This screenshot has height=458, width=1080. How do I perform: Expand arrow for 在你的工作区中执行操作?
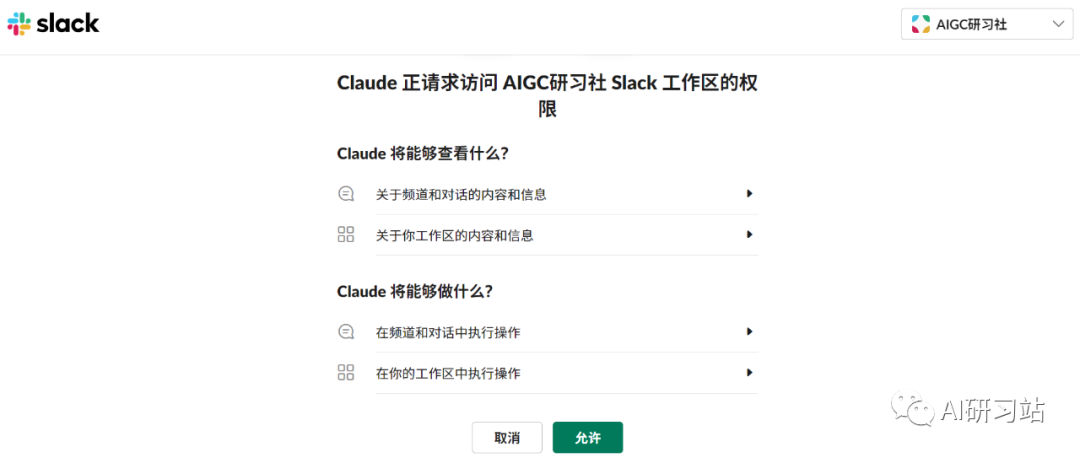749,373
